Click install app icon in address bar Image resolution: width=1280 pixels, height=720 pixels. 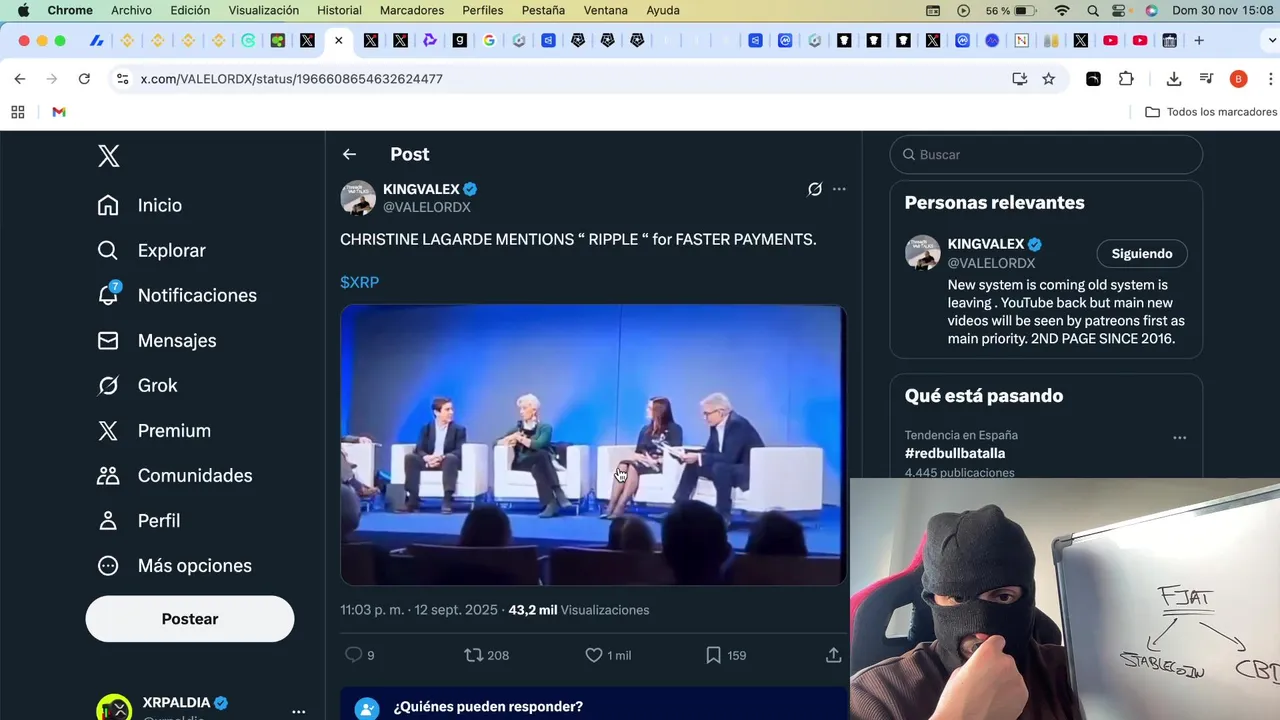point(1020,79)
